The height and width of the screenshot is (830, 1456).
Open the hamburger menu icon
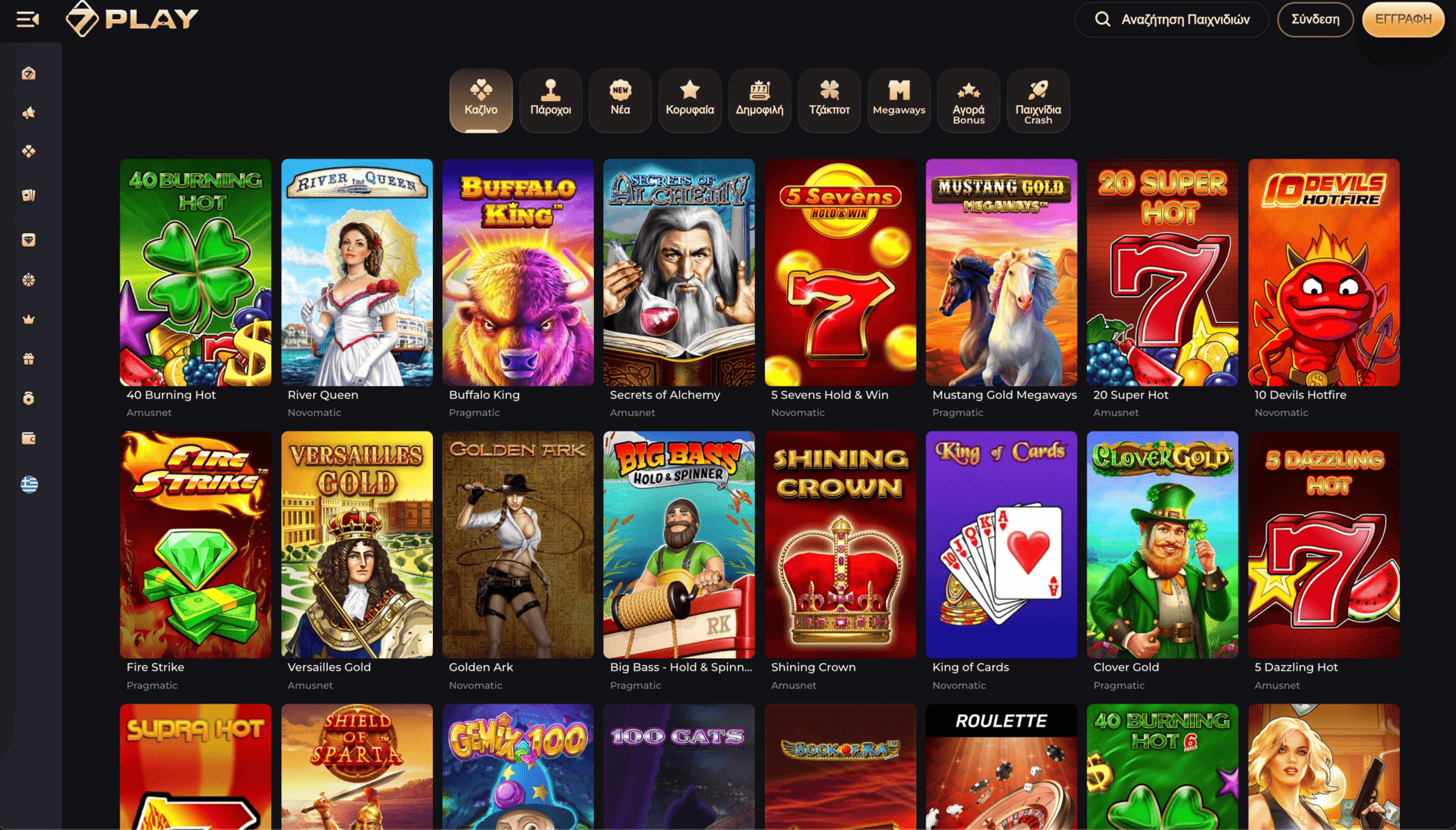(x=28, y=19)
